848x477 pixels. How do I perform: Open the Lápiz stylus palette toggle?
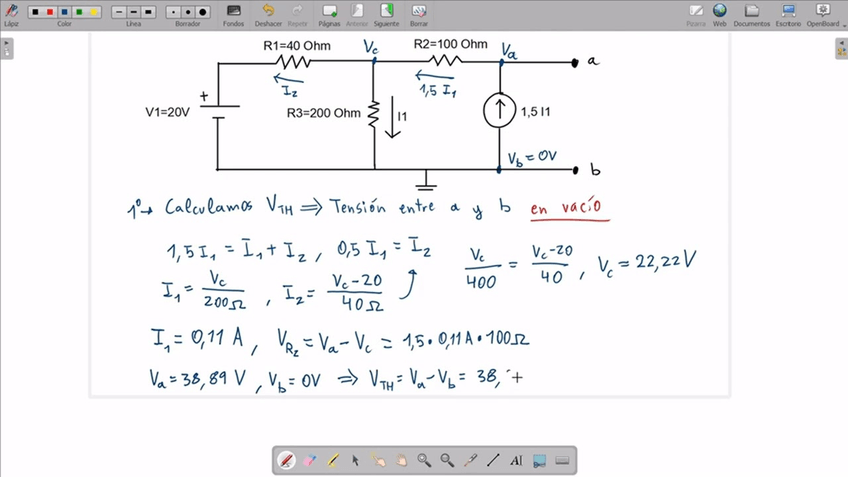[11, 14]
